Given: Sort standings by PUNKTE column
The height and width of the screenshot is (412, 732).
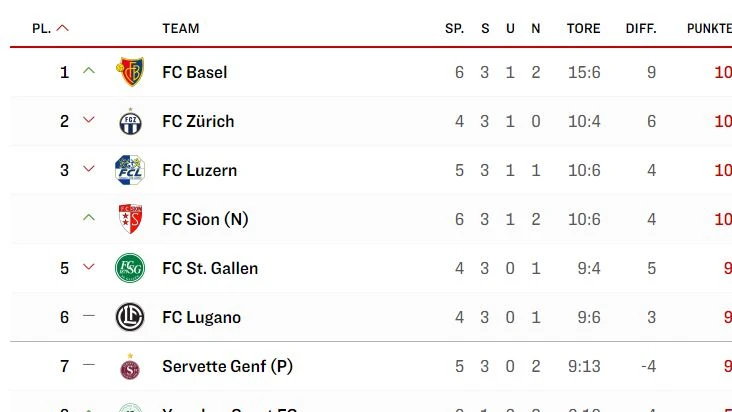Looking at the screenshot, I should [708, 29].
